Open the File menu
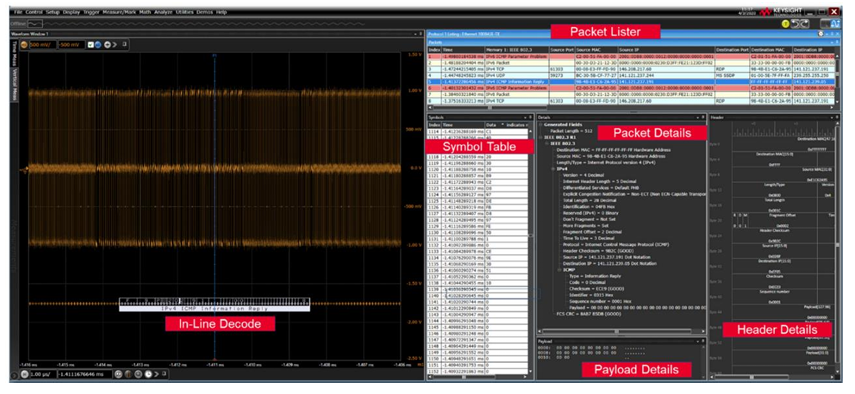Viewport: 855px width, 394px height. click(18, 11)
